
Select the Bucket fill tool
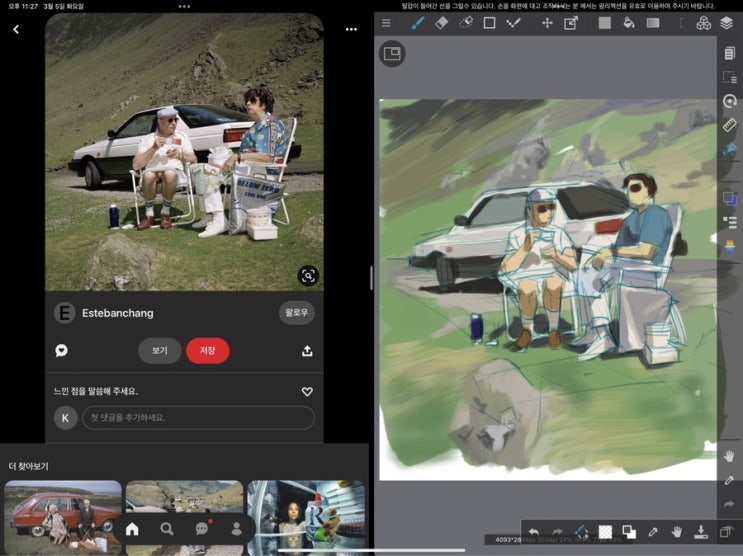[629, 23]
